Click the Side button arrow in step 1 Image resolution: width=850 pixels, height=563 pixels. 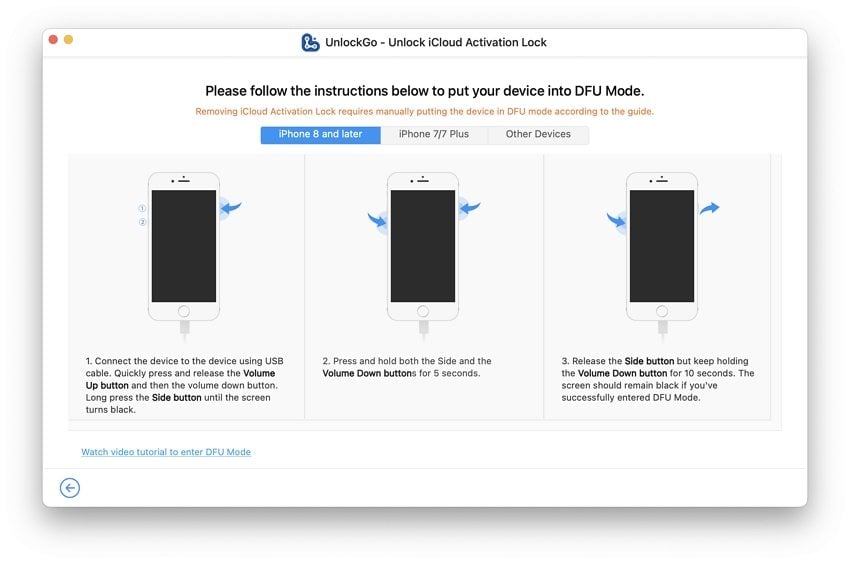[x=232, y=208]
